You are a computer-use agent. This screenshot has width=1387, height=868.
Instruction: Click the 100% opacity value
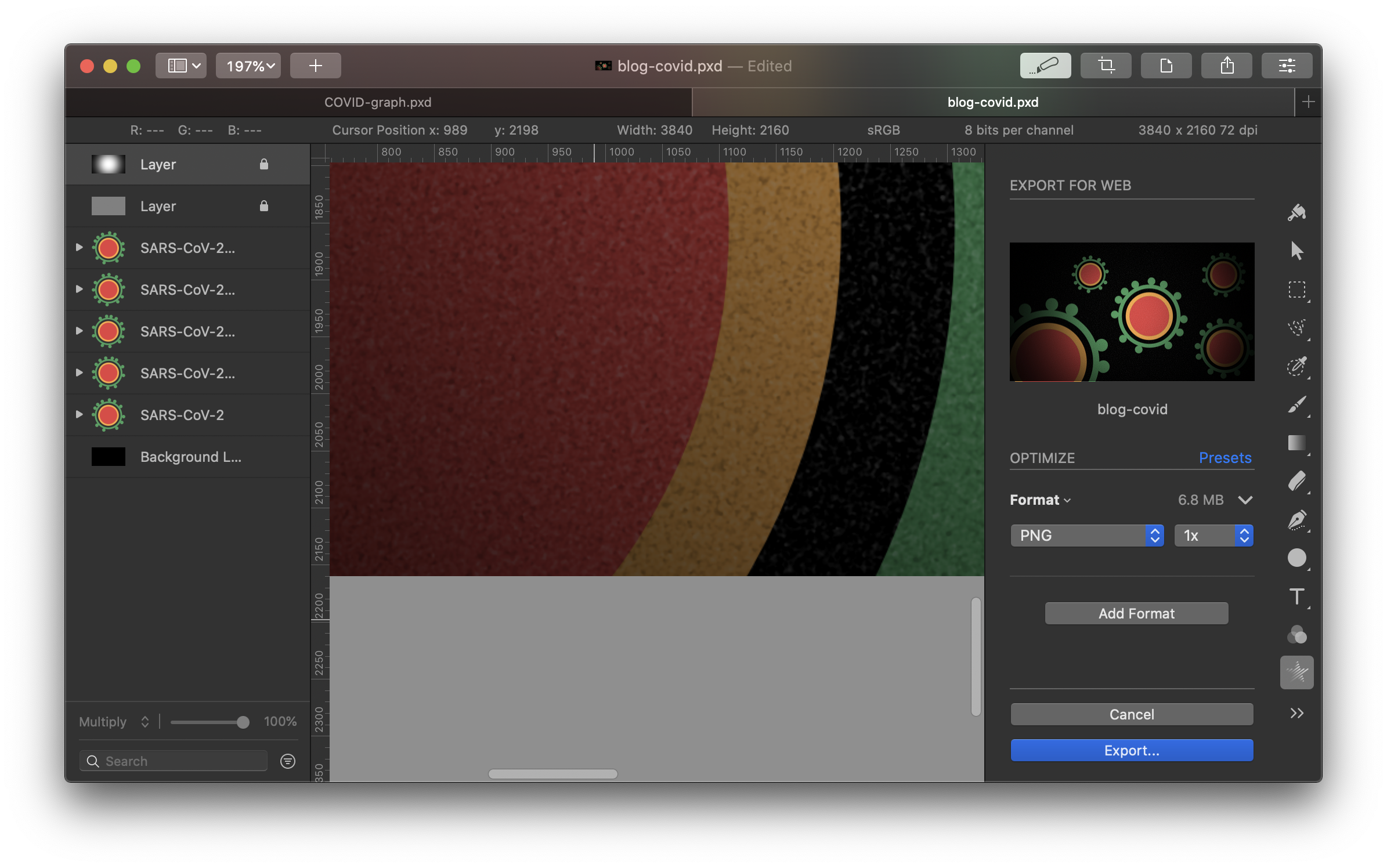(x=280, y=721)
